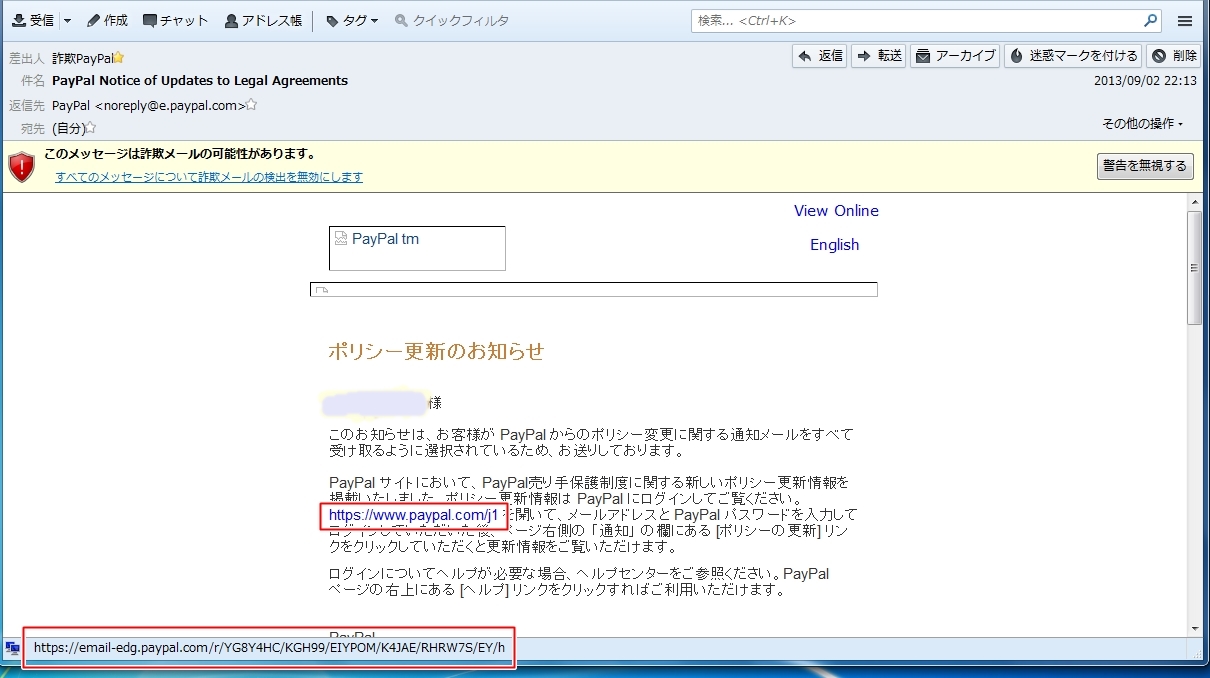The height and width of the screenshot is (678, 1210).
Task: Click the heading ポリシー更新のお知らせ
Action: tap(436, 351)
